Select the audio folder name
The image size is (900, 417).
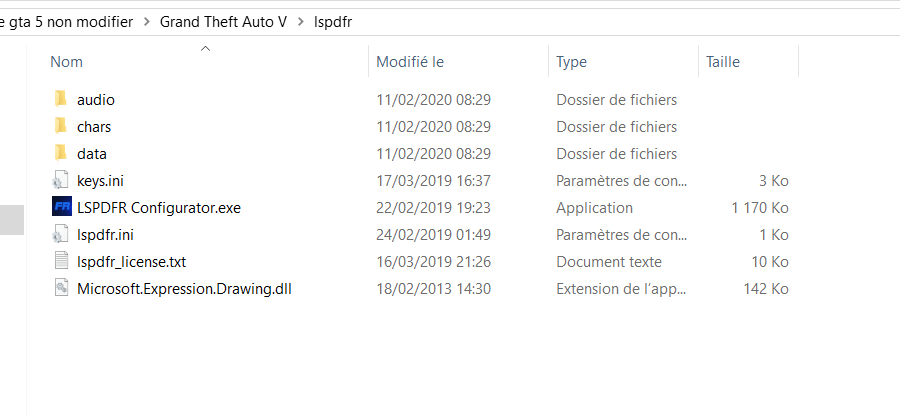(x=96, y=99)
